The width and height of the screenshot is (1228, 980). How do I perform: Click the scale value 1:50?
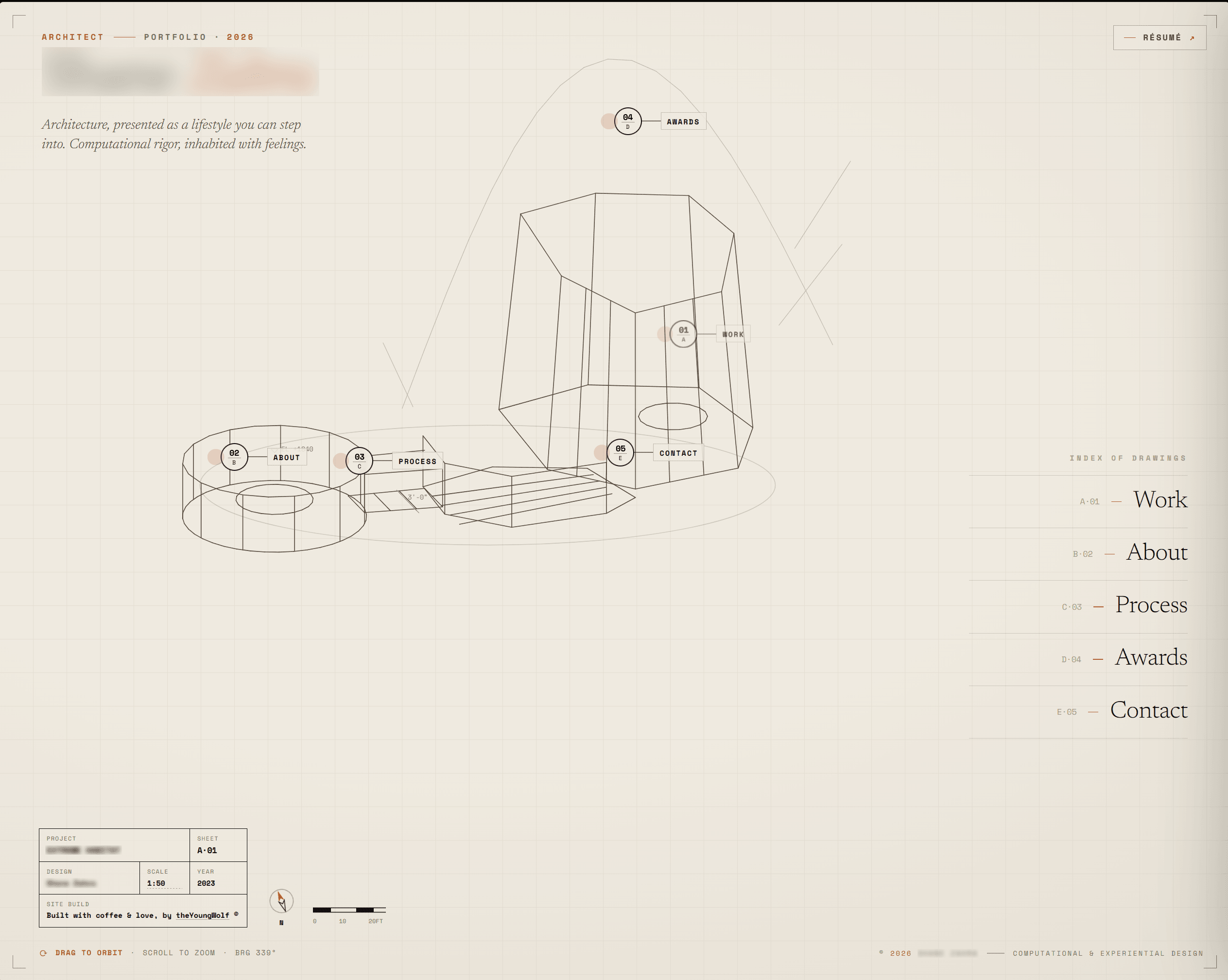156,883
